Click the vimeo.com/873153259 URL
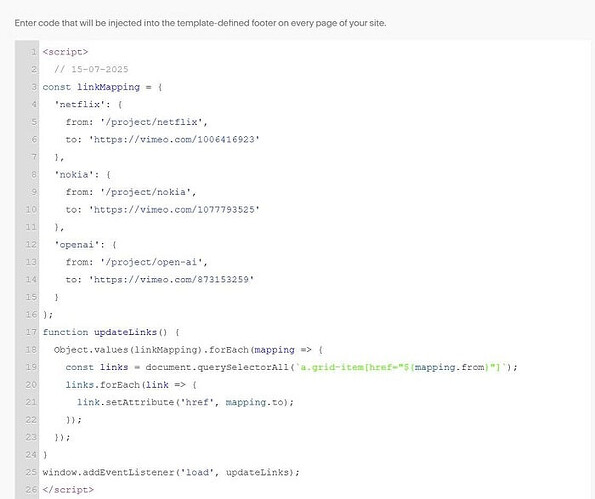The image size is (595, 499). pos(171,280)
